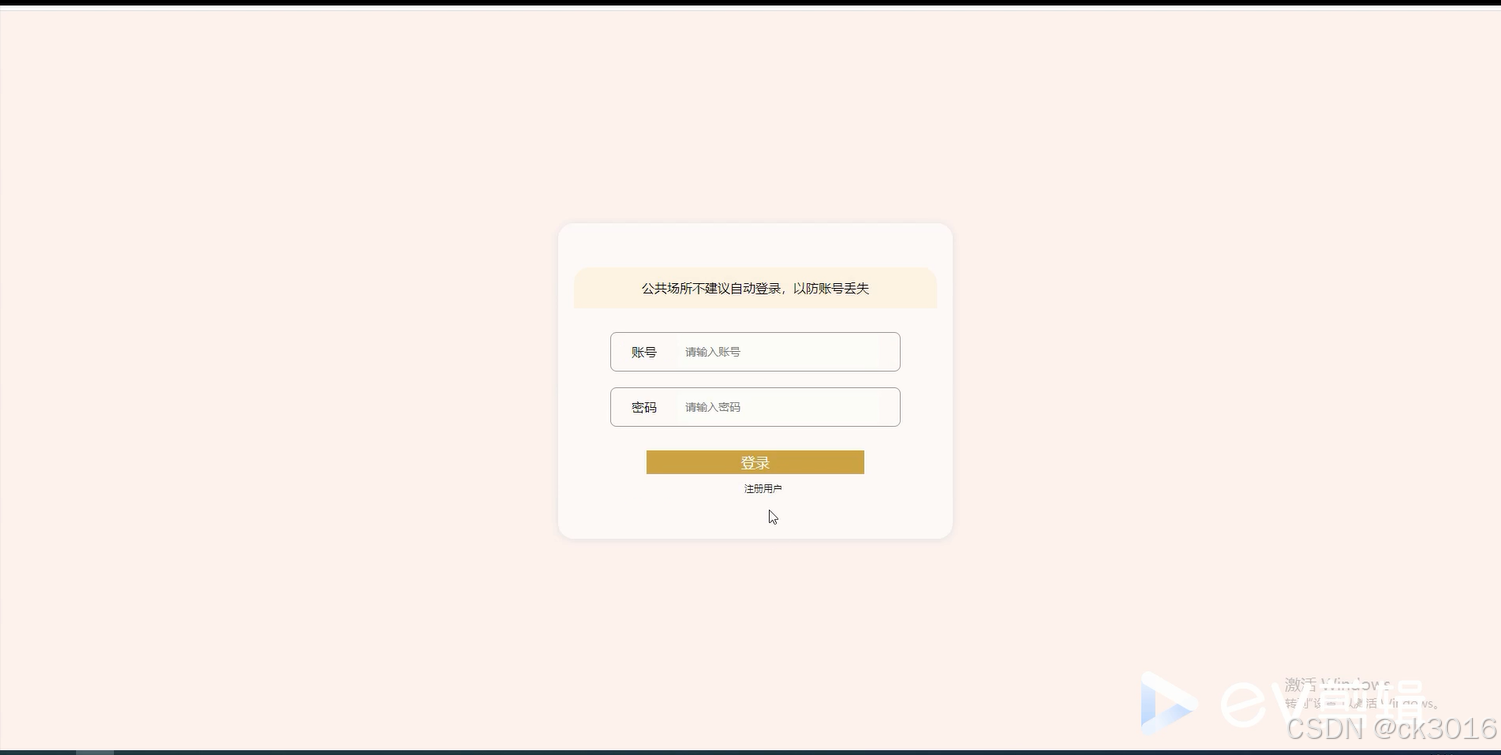
Task: Click the blank area below 注册用户 in login card
Action: [x=755, y=518]
